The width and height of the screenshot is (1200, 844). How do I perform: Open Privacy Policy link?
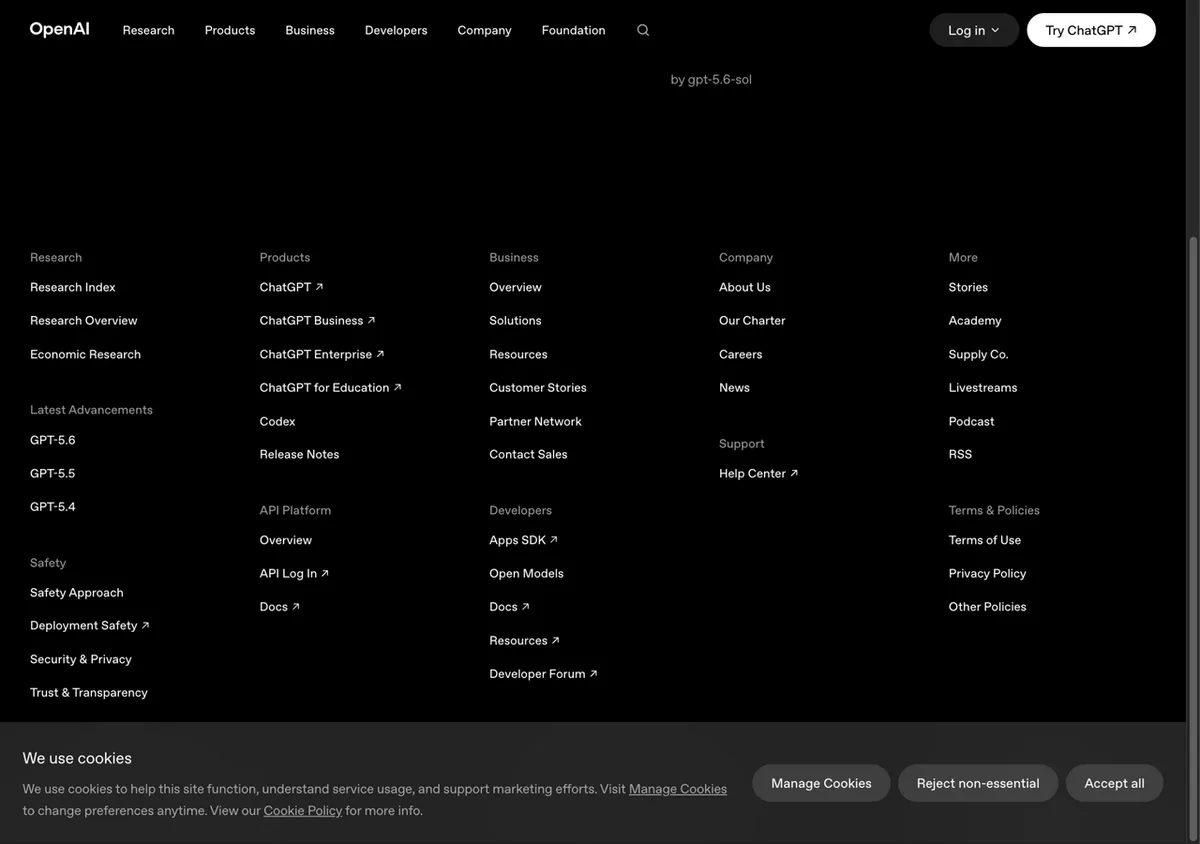point(988,574)
